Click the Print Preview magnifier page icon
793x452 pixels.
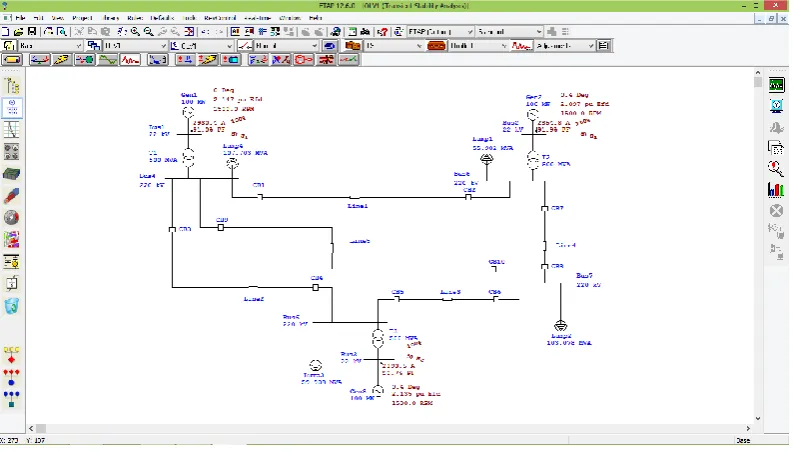[62, 32]
